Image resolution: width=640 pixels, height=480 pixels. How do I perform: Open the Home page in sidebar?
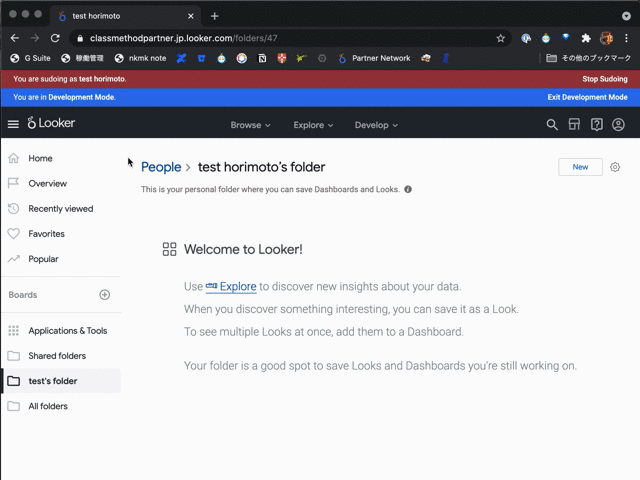(x=40, y=158)
